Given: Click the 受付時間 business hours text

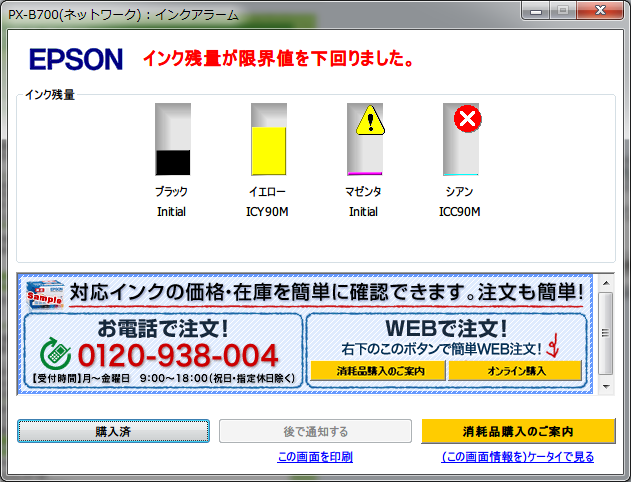Looking at the screenshot, I should click(163, 378).
